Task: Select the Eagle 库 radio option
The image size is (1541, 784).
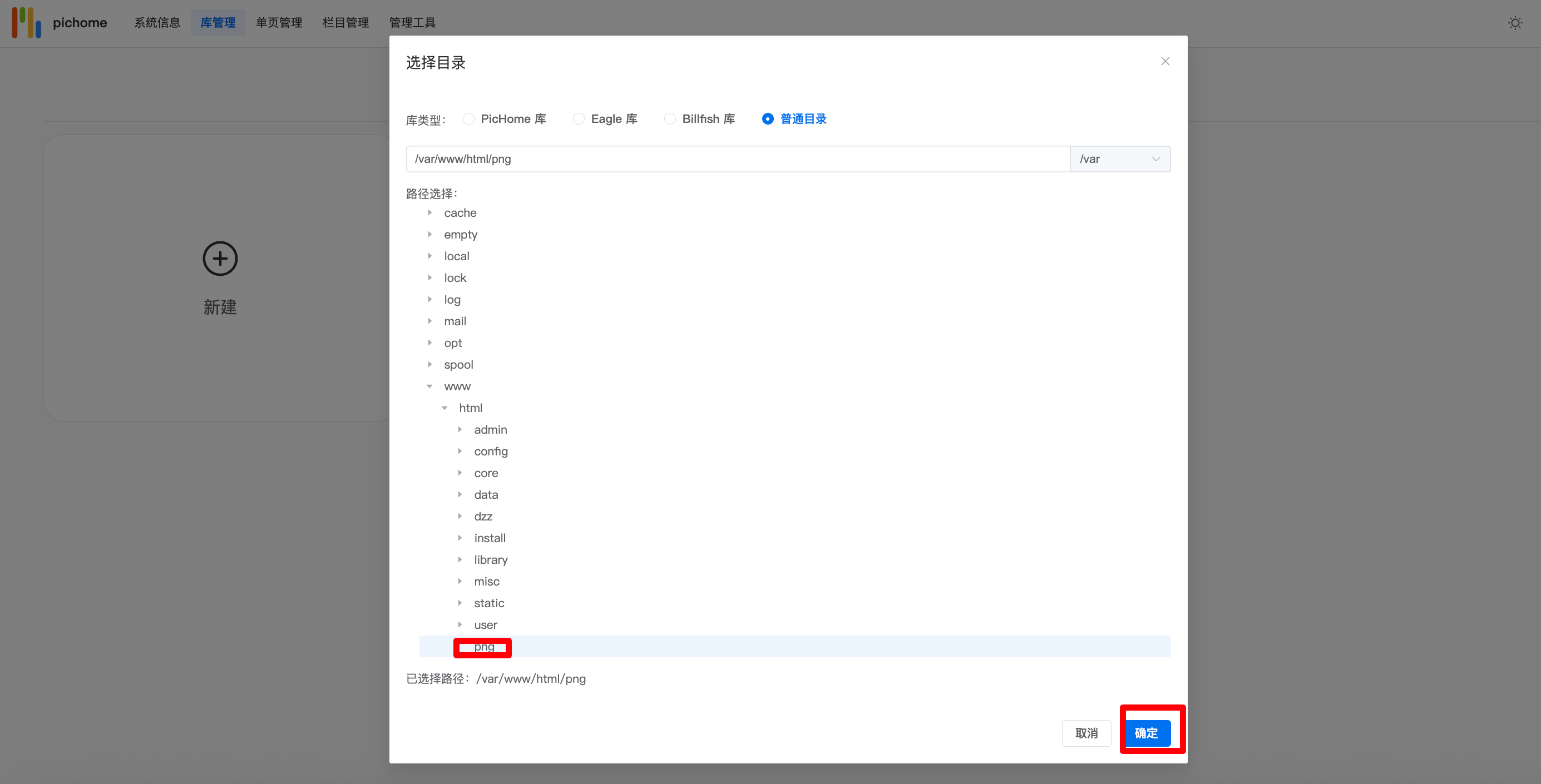Action: [579, 119]
